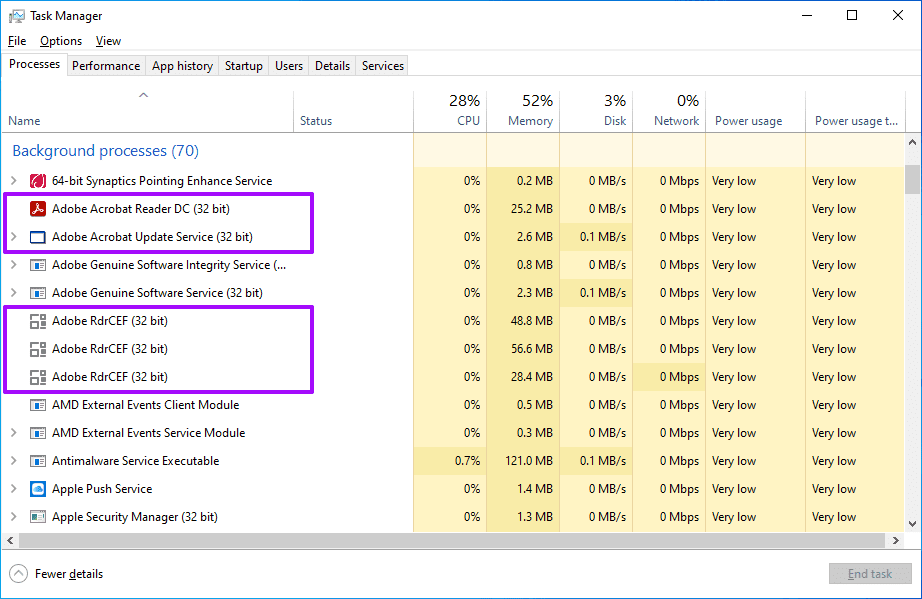
Task: Switch to the Performance tab
Action: (106, 66)
